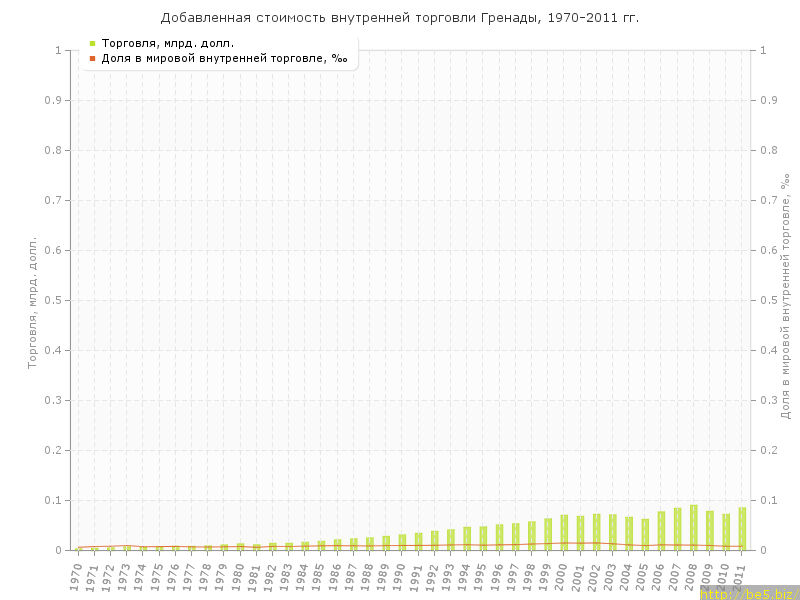Viewport: 800px width, 600px height.
Task: Click the 1985 label on the x-axis
Action: (319, 577)
